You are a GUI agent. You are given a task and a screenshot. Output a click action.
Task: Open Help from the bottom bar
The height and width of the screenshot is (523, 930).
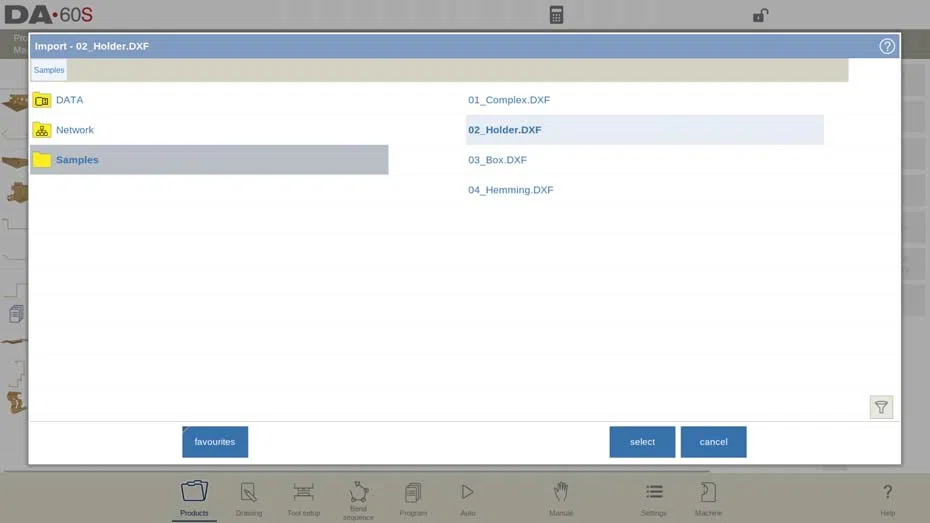[x=887, y=498]
